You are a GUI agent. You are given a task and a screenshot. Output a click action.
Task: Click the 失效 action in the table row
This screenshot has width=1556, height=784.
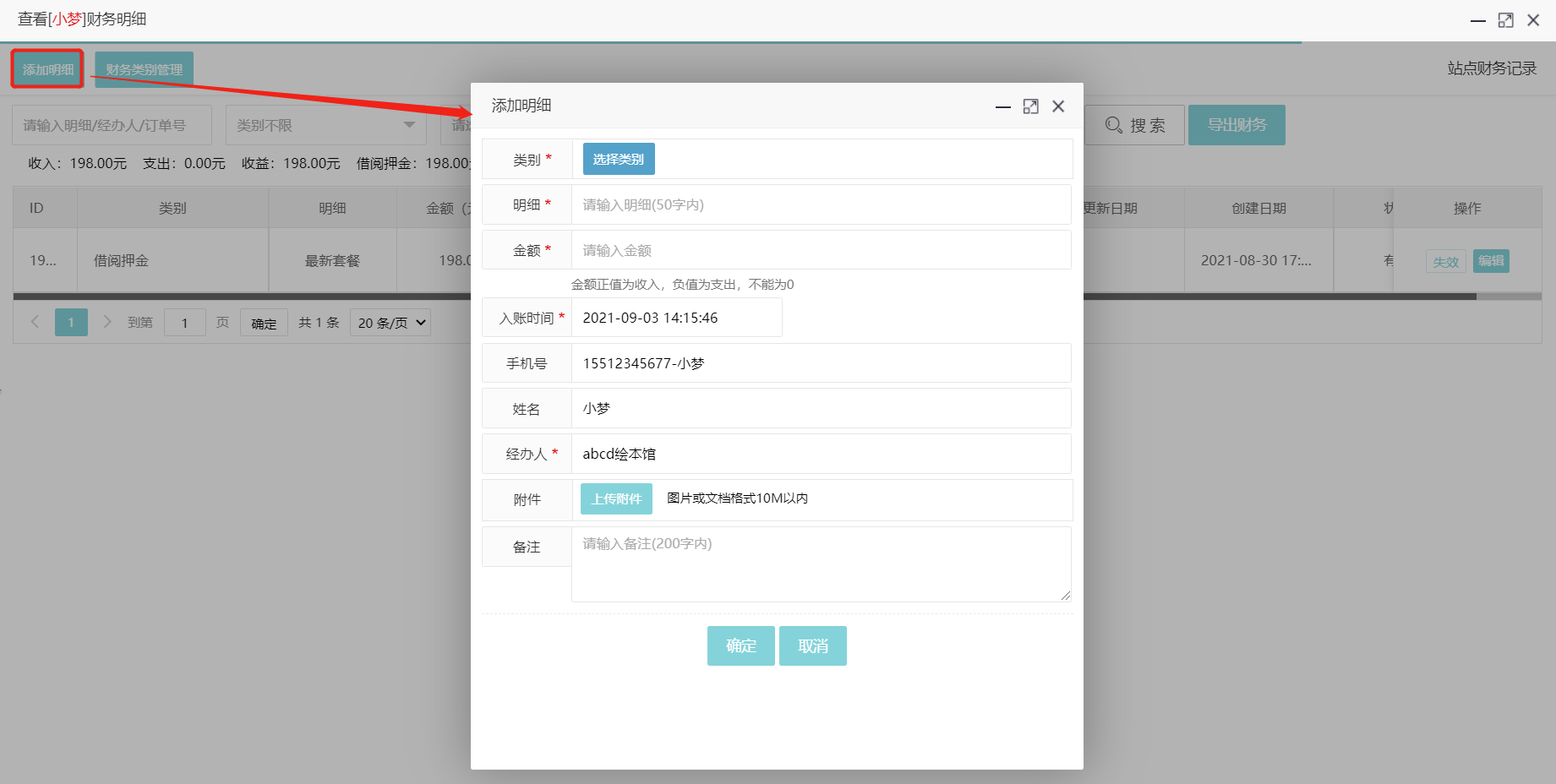(1446, 261)
